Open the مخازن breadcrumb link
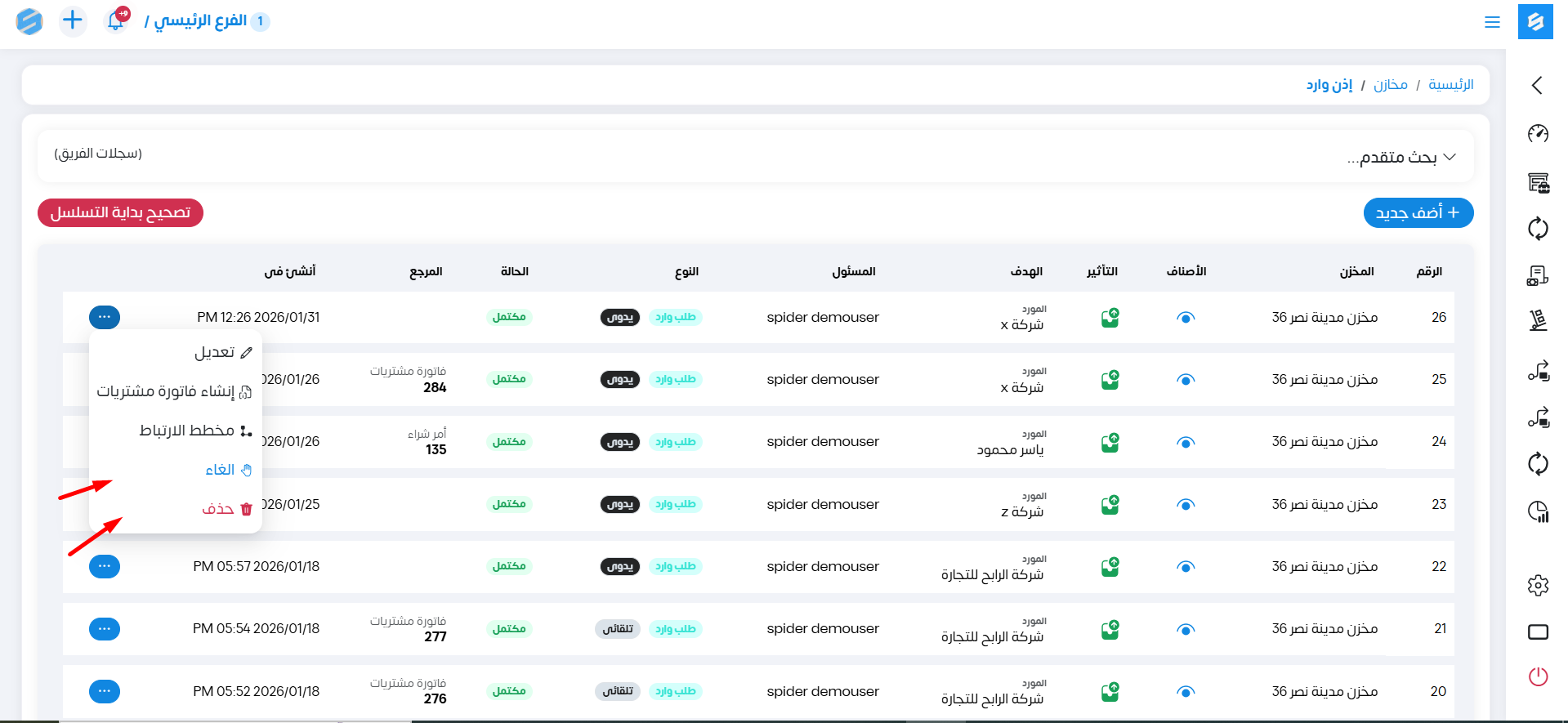Image resolution: width=1568 pixels, height=723 pixels. pyautogui.click(x=1390, y=85)
